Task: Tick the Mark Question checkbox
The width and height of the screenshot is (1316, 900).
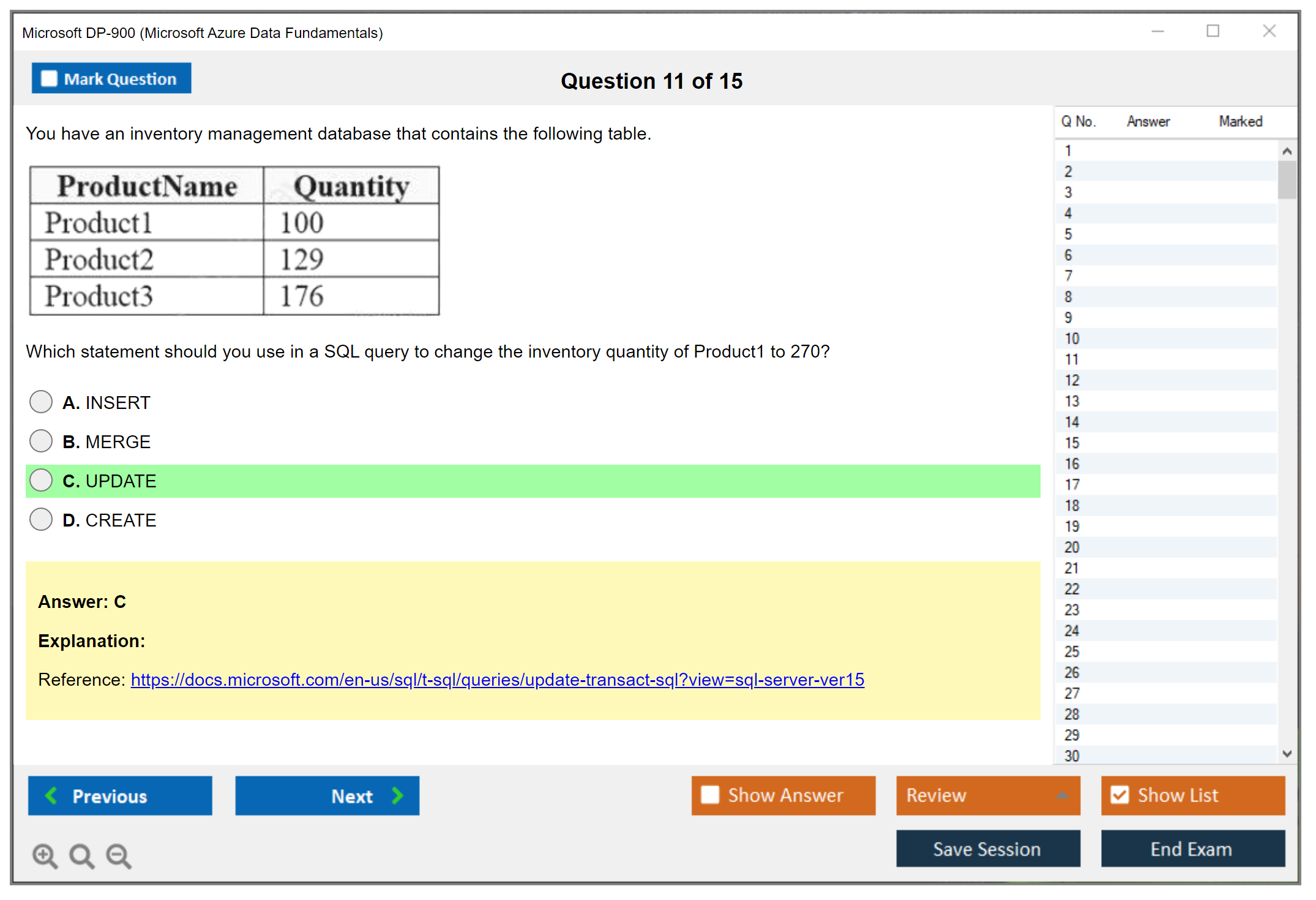Action: pos(49,79)
